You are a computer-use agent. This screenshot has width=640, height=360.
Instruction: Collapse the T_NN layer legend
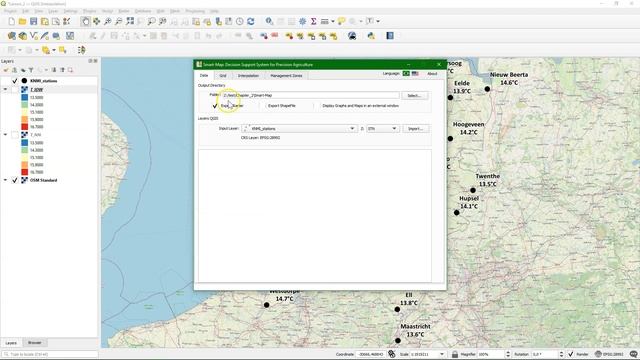point(5,135)
